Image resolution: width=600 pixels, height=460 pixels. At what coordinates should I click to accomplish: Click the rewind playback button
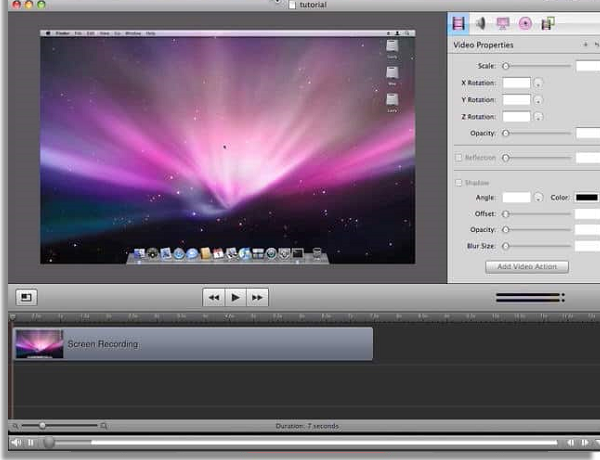pyautogui.click(x=212, y=297)
